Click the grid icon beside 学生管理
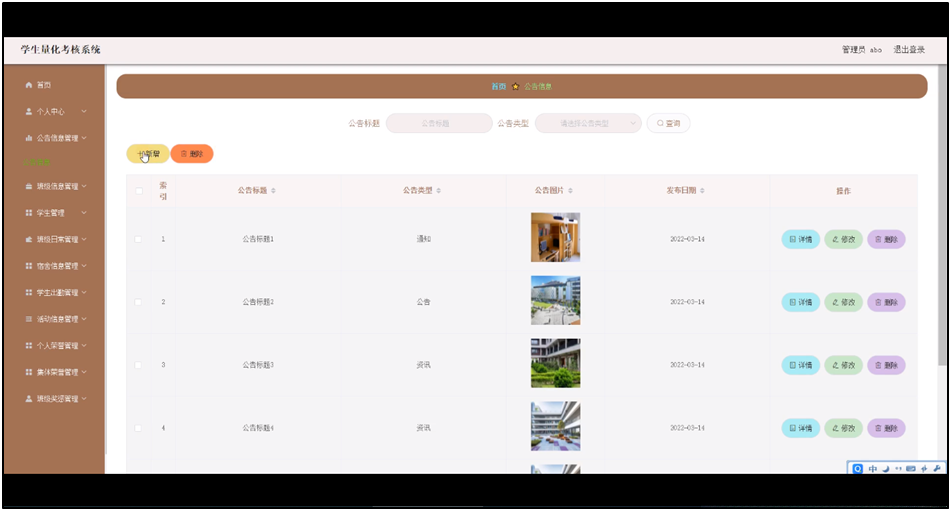Image resolution: width=951 pixels, height=511 pixels. pos(29,213)
